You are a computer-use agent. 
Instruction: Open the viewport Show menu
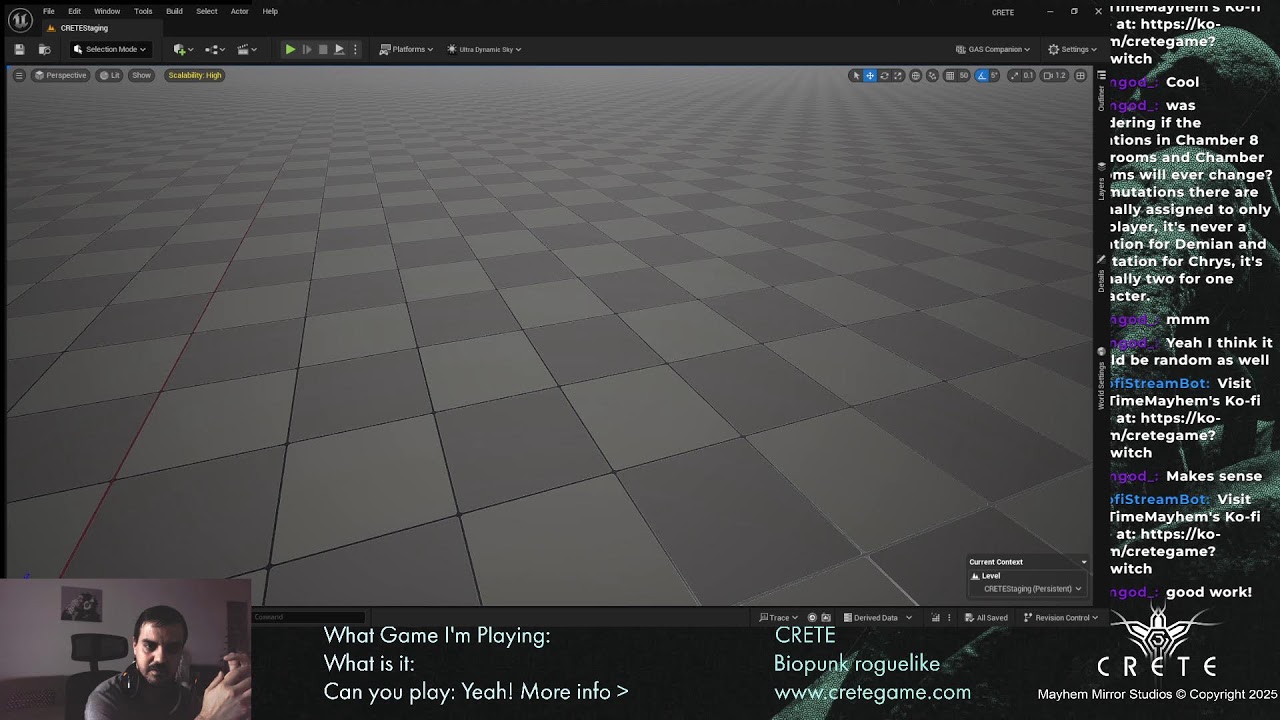coord(141,75)
